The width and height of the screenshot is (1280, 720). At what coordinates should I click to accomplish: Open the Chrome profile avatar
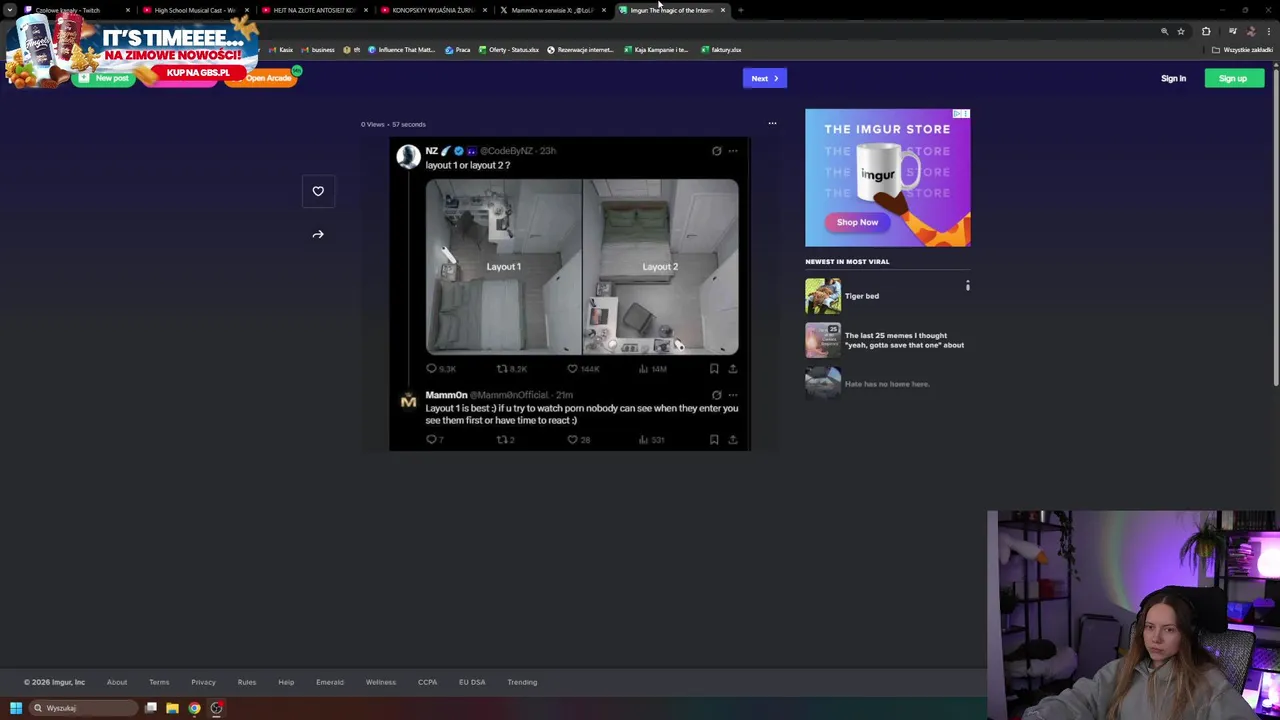pyautogui.click(x=1251, y=31)
